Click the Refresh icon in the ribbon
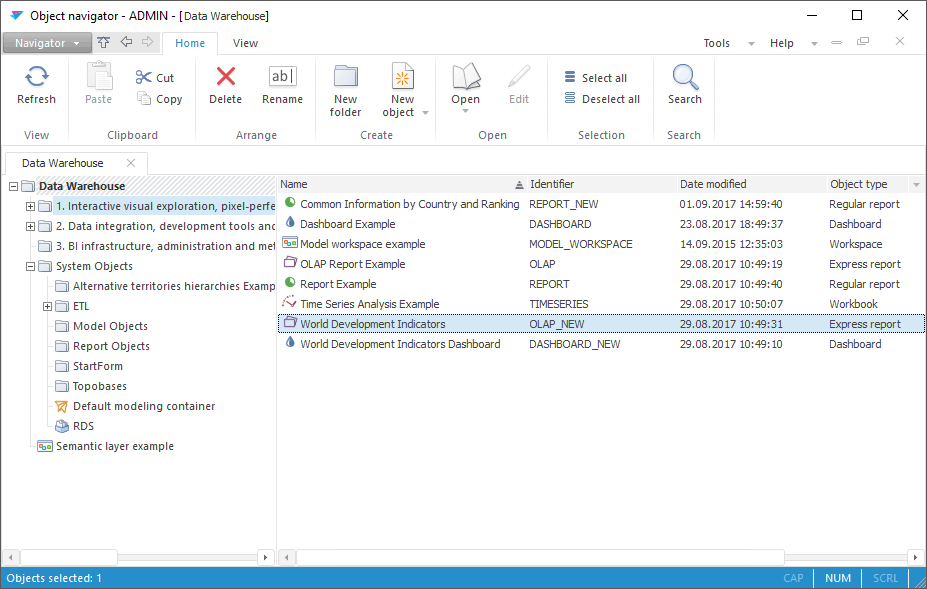The width and height of the screenshot is (927, 589). 37,78
